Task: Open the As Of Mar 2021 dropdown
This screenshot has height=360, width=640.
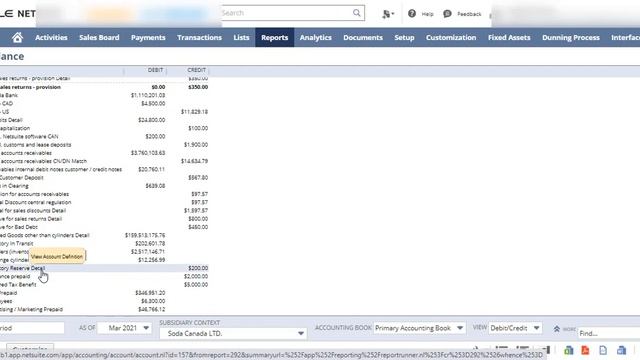Action: tap(124, 328)
